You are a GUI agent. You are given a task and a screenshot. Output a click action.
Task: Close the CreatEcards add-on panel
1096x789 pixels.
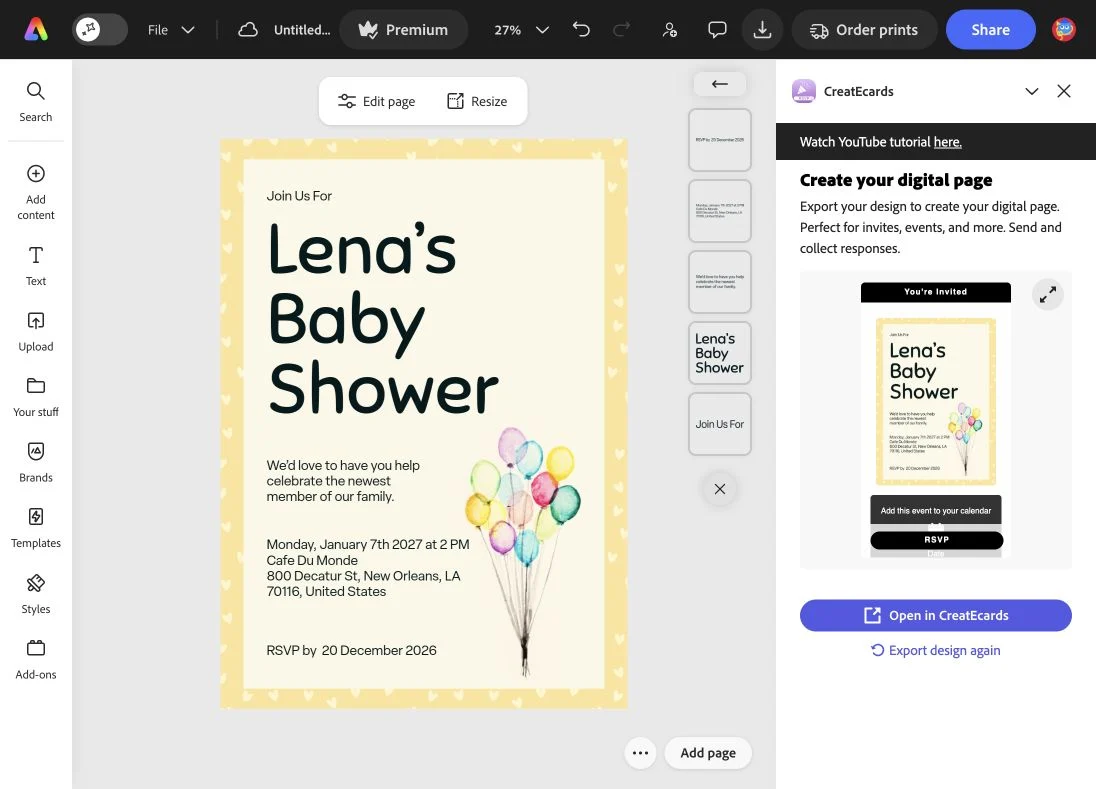click(1064, 92)
